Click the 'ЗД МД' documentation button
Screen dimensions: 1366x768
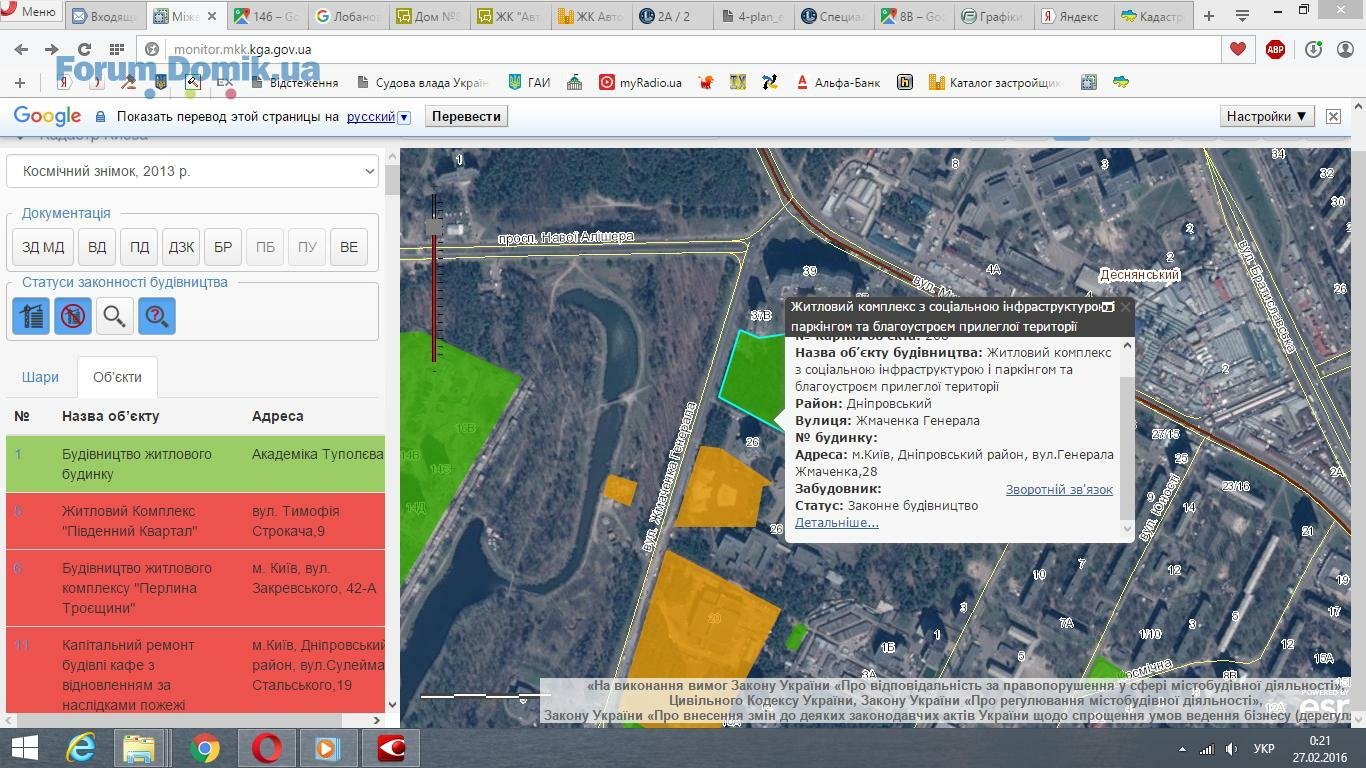(x=43, y=247)
